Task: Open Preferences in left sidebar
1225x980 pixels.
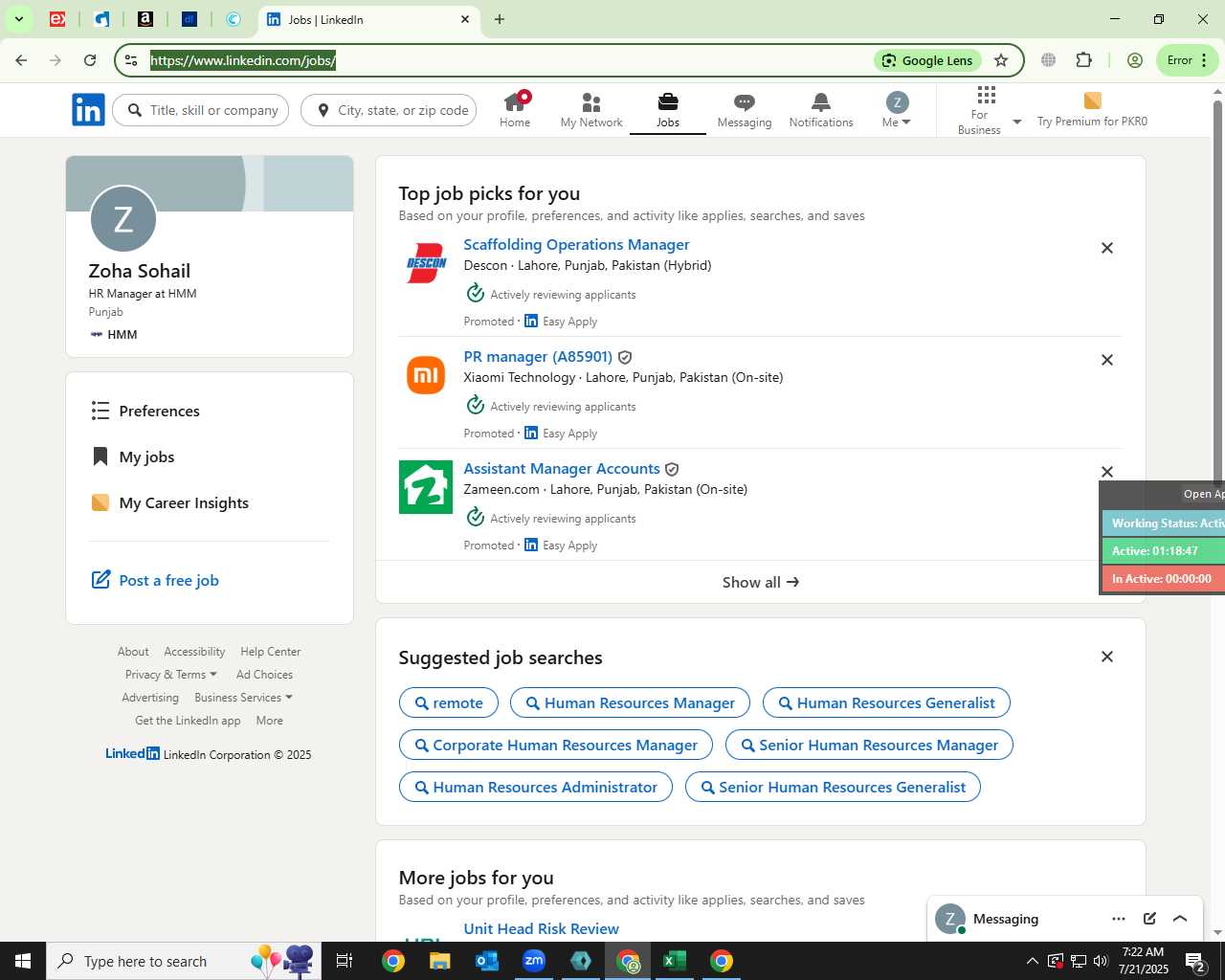Action: (145, 411)
